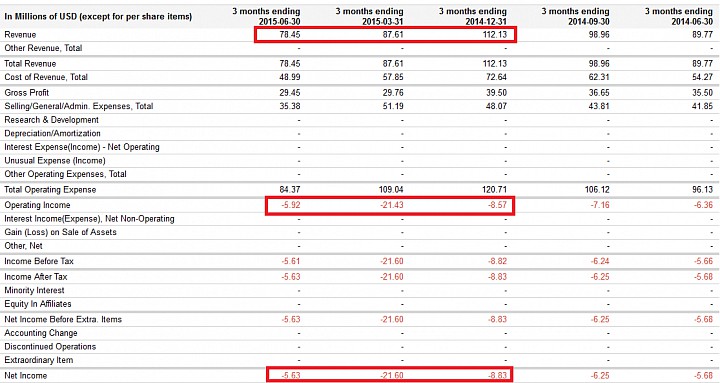The width and height of the screenshot is (720, 383).
Task: Click the In Millions of USD header cell
Action: [98, 17]
